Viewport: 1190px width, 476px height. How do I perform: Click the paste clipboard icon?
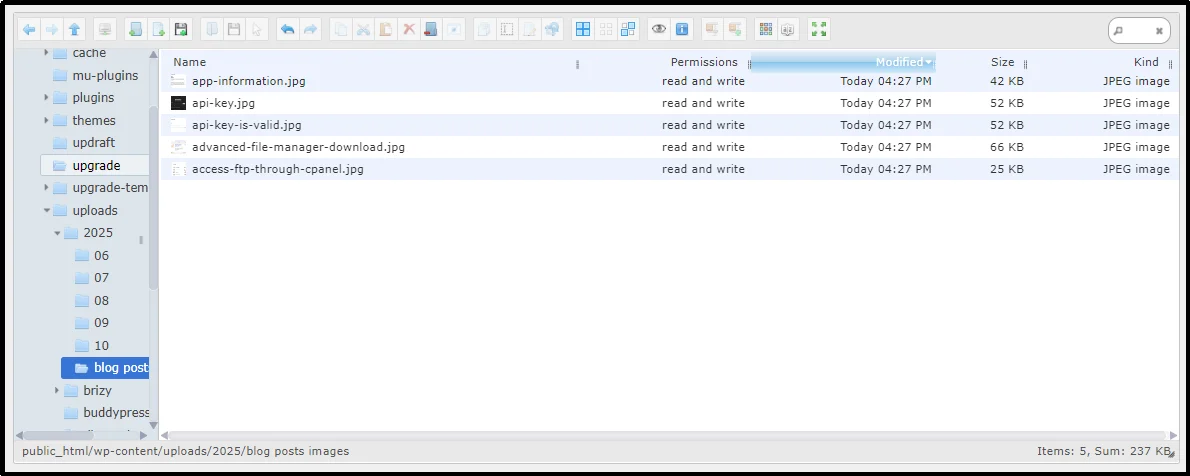click(386, 30)
